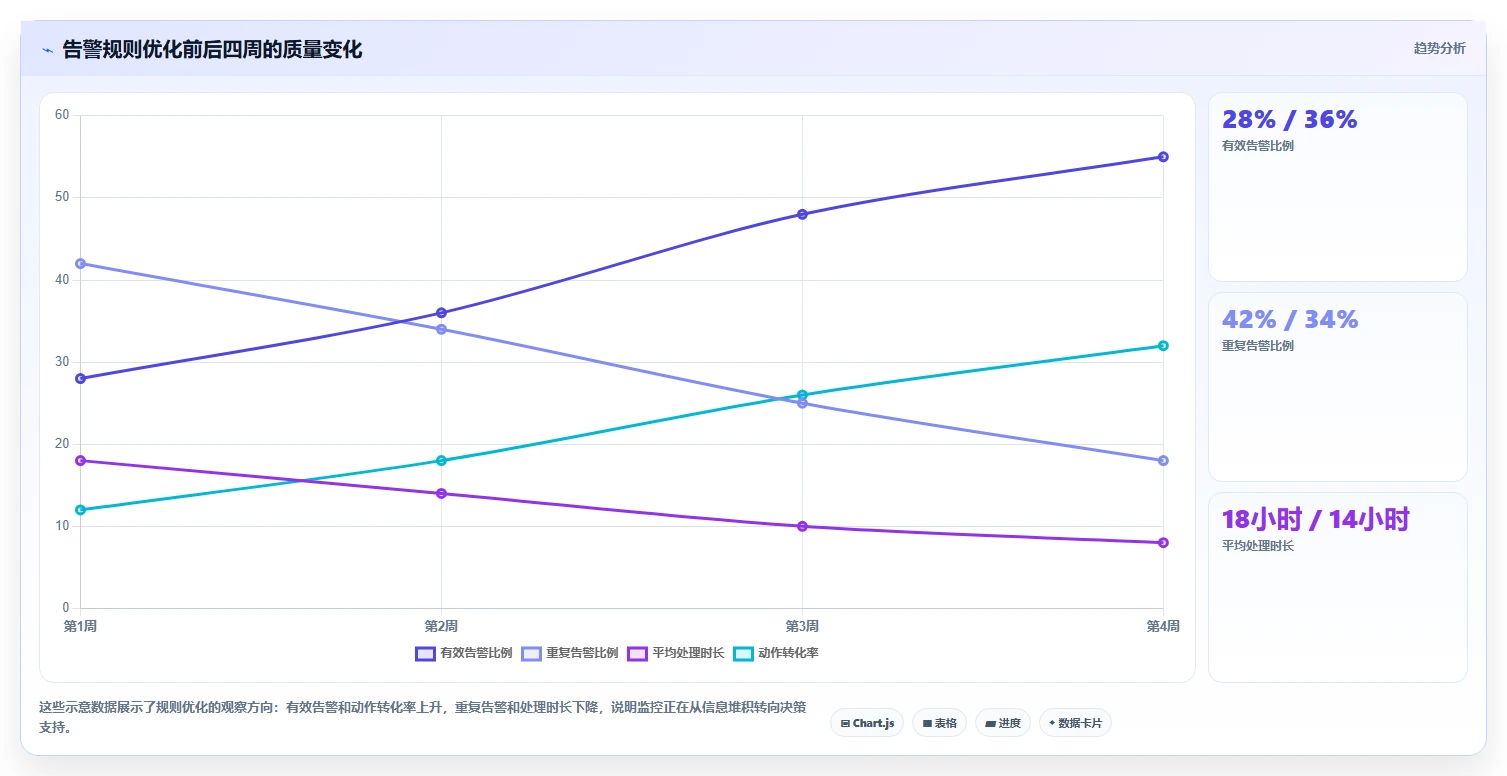Click the 第1周 axis label
This screenshot has height=776, width=1507.
(80, 627)
